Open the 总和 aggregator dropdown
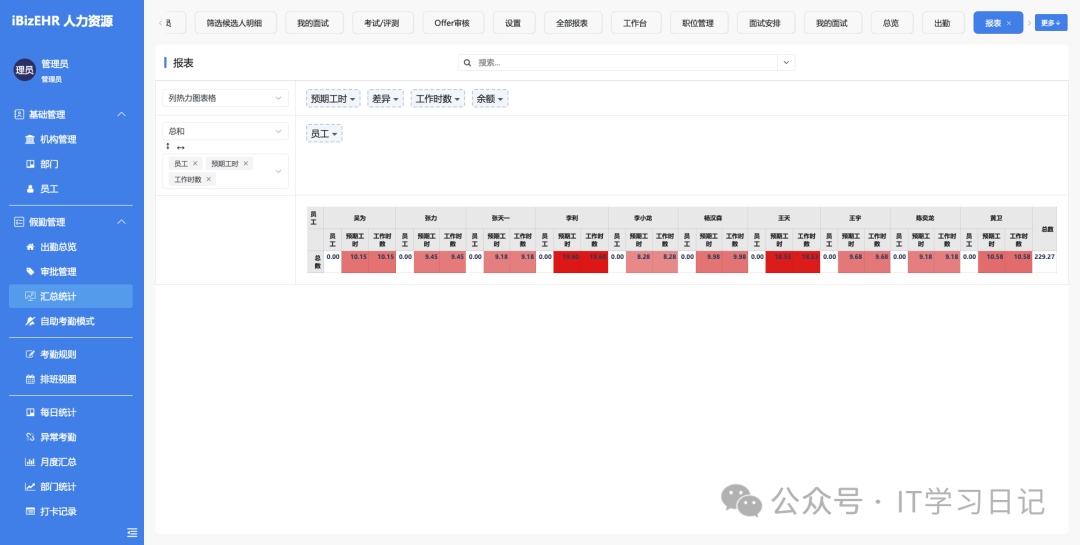 click(225, 131)
